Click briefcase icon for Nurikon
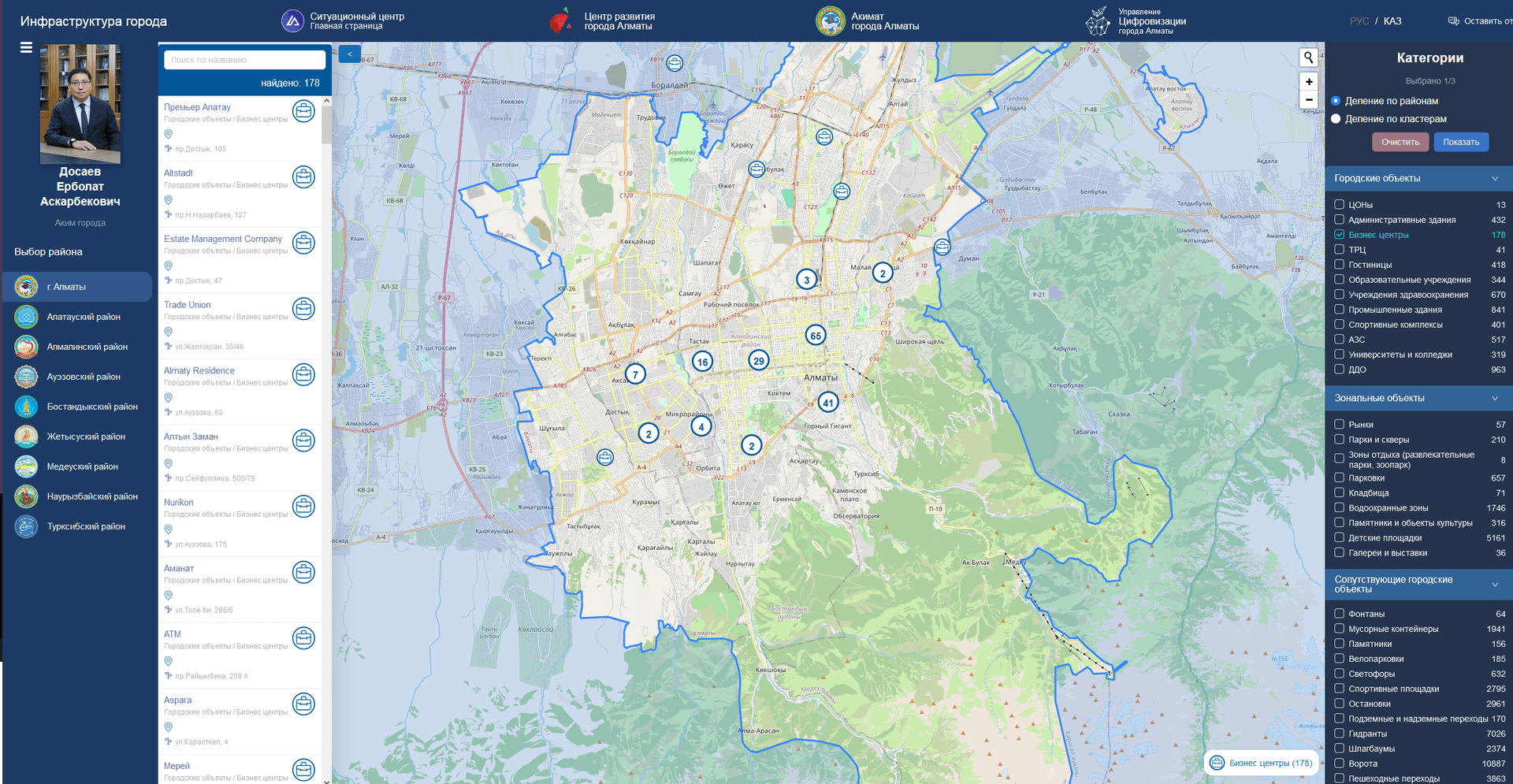The width and height of the screenshot is (1513, 784). (303, 507)
